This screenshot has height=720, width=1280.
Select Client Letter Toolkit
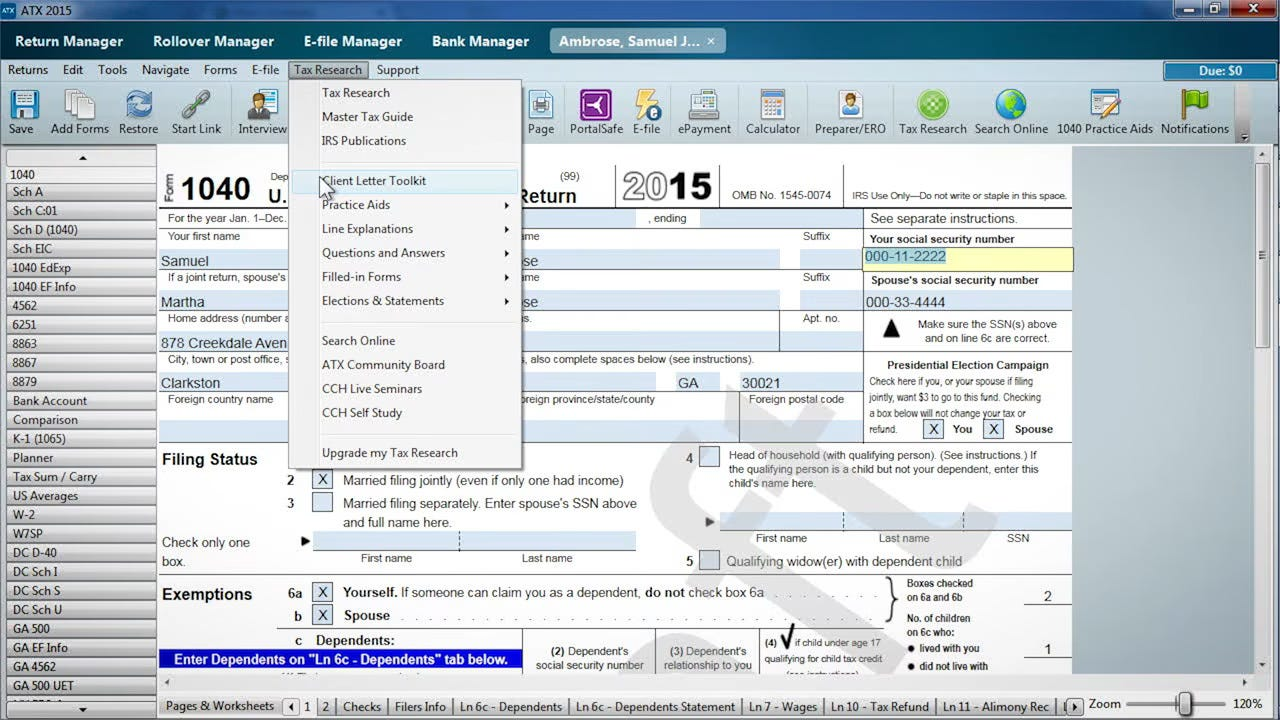374,180
